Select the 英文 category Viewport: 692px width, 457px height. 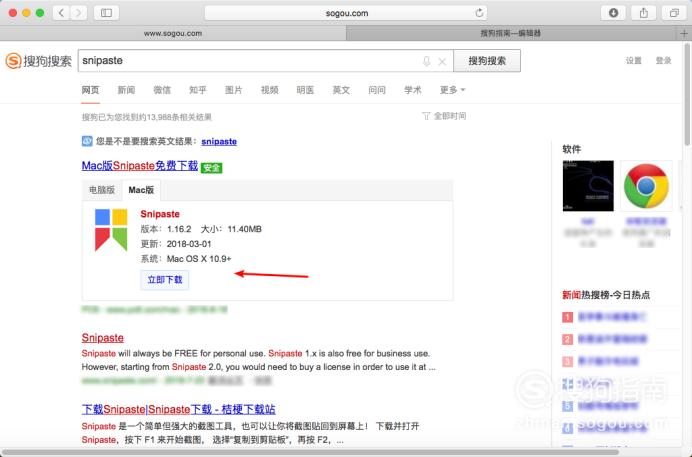pos(341,90)
